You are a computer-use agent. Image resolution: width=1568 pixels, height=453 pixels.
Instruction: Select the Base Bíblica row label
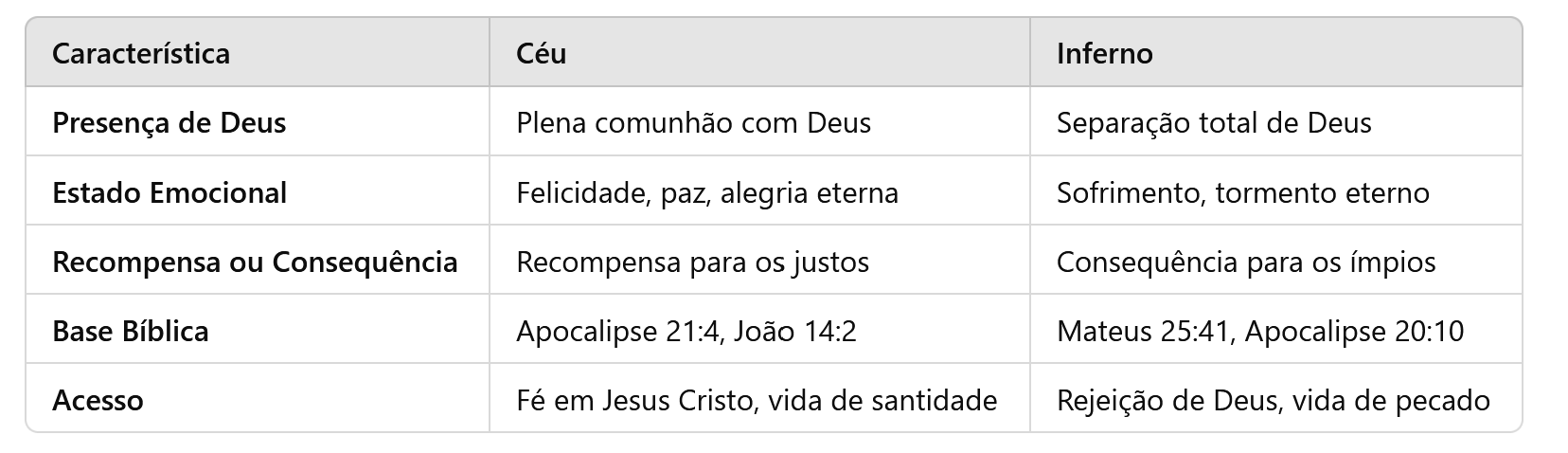[131, 331]
